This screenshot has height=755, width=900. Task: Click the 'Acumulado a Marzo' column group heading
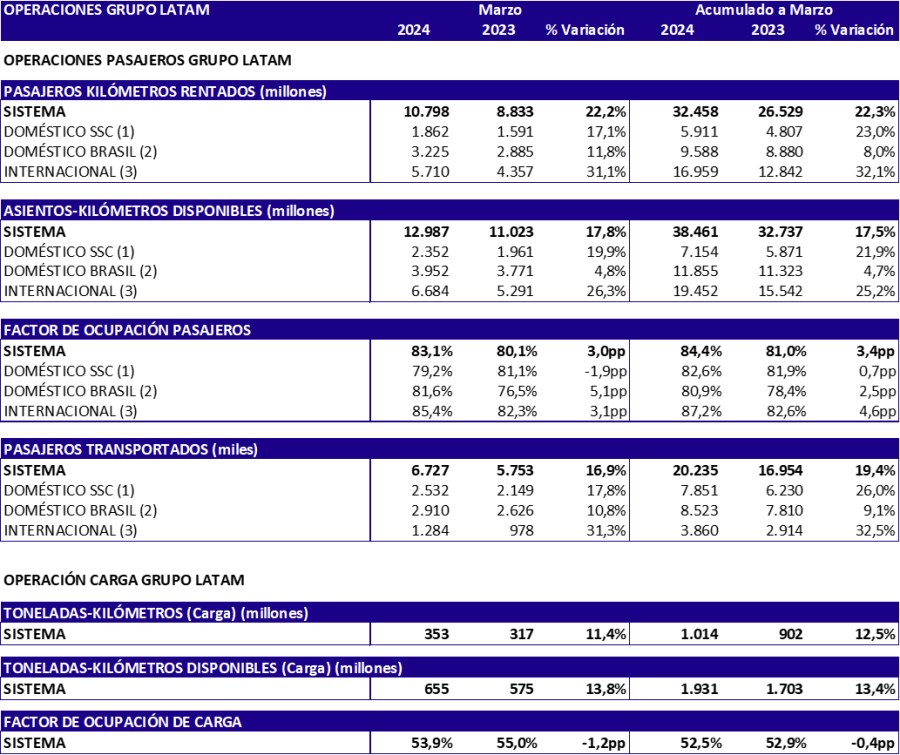pos(764,10)
